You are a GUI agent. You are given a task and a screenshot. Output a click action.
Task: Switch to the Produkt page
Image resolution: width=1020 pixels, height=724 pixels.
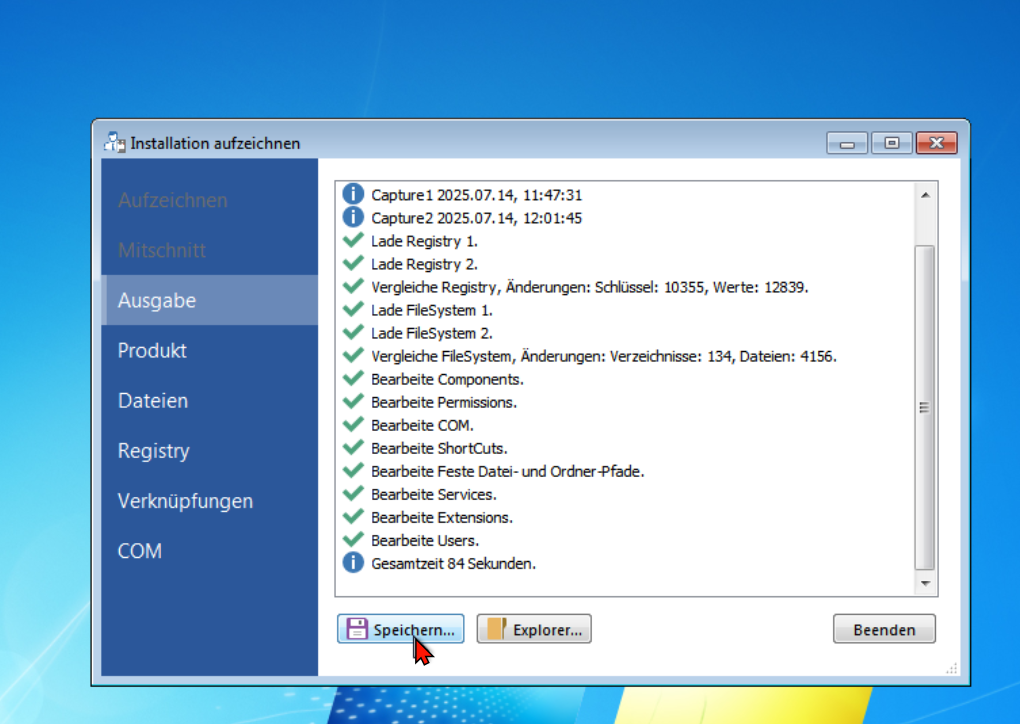click(x=209, y=350)
